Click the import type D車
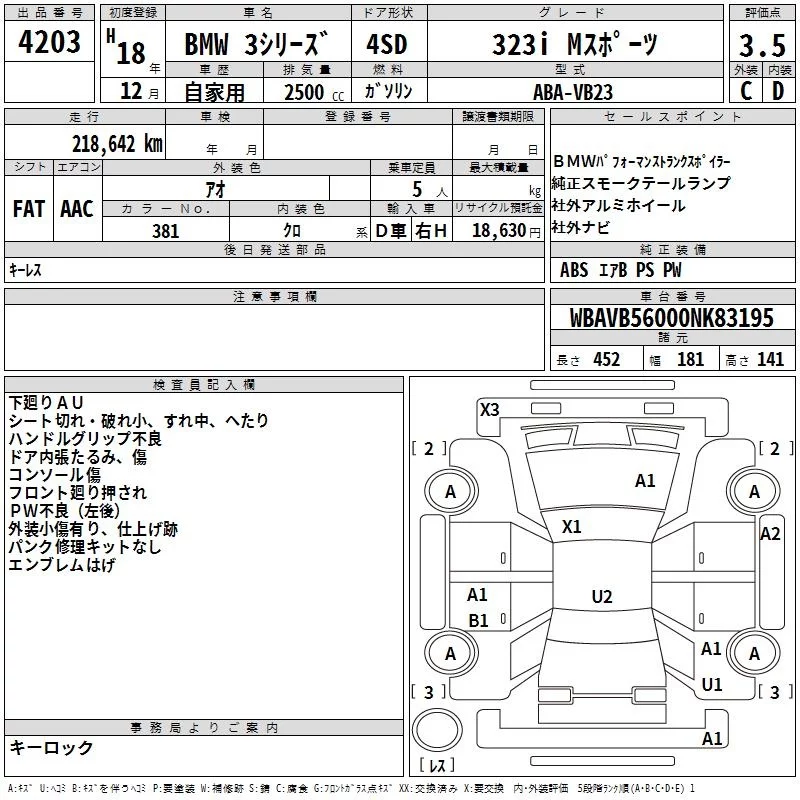Viewport: 800px width, 800px height. click(x=390, y=231)
